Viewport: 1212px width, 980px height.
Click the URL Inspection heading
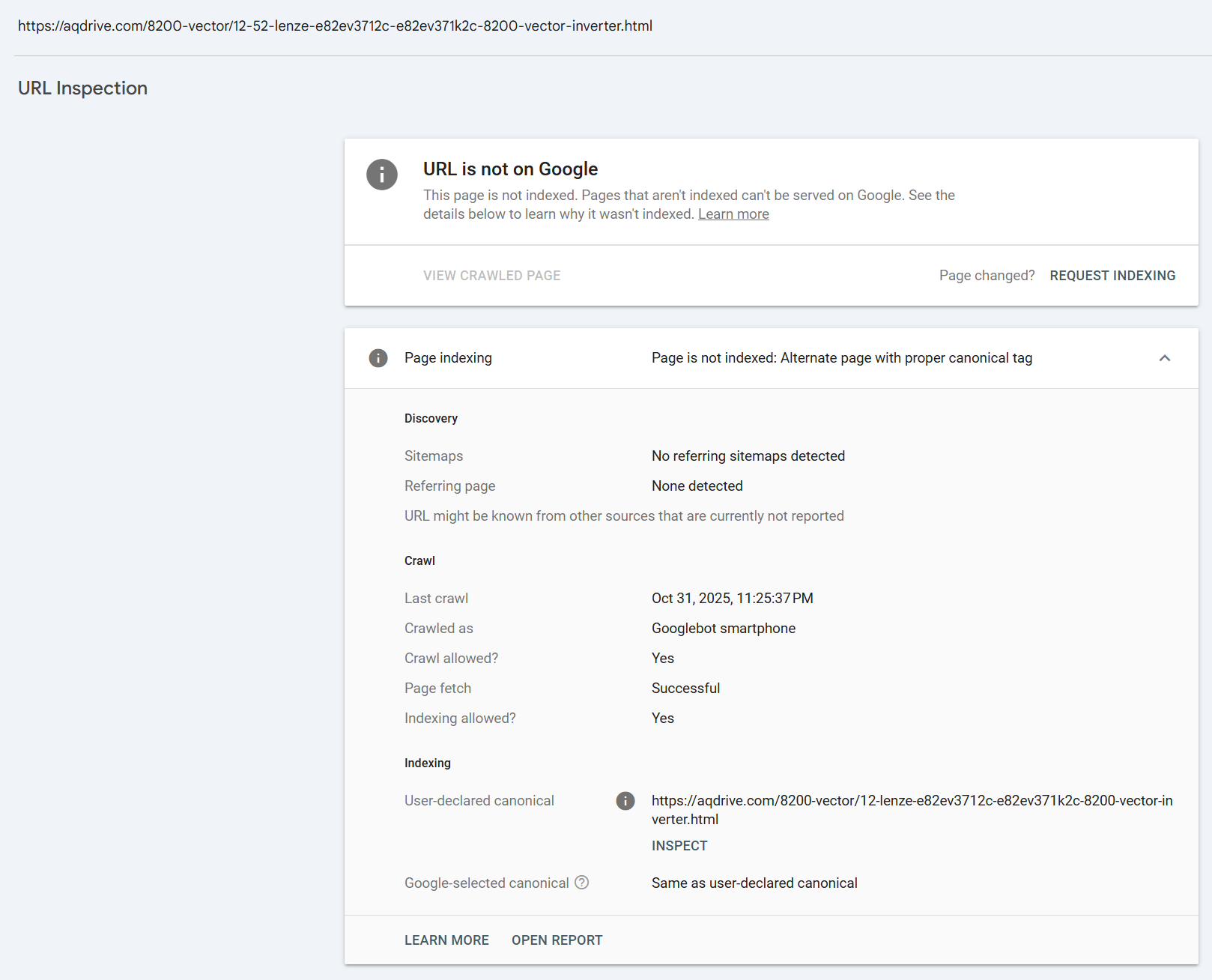(x=82, y=88)
